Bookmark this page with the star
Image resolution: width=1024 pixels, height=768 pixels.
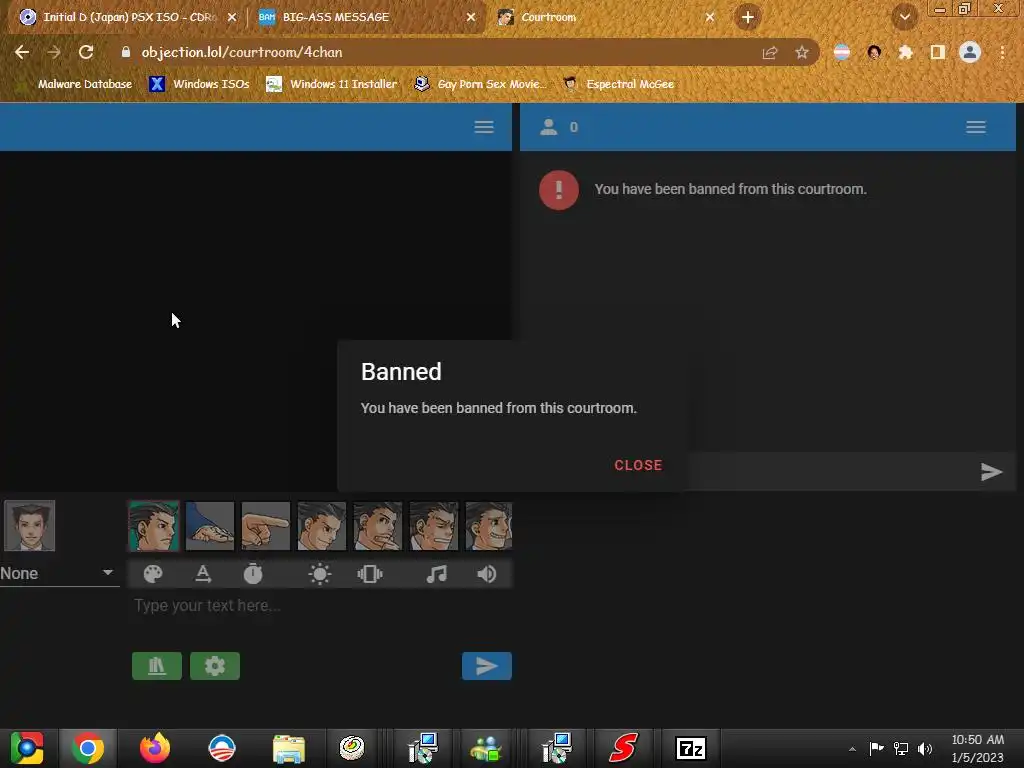802,52
